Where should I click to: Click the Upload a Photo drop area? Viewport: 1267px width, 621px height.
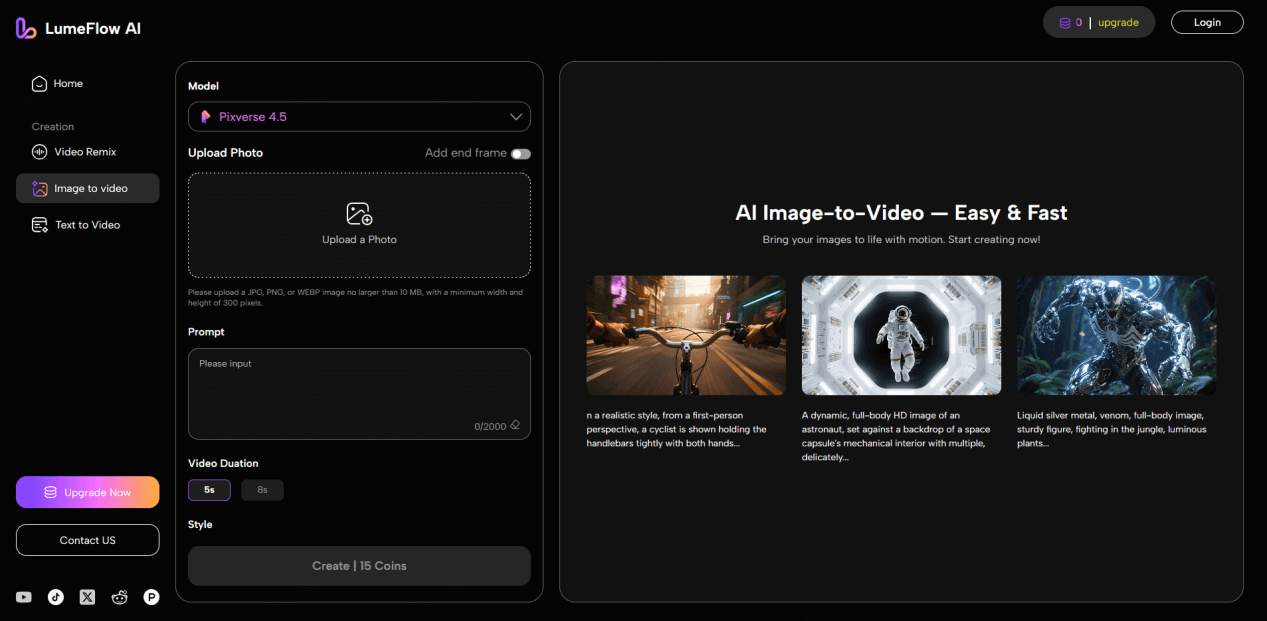coord(359,225)
